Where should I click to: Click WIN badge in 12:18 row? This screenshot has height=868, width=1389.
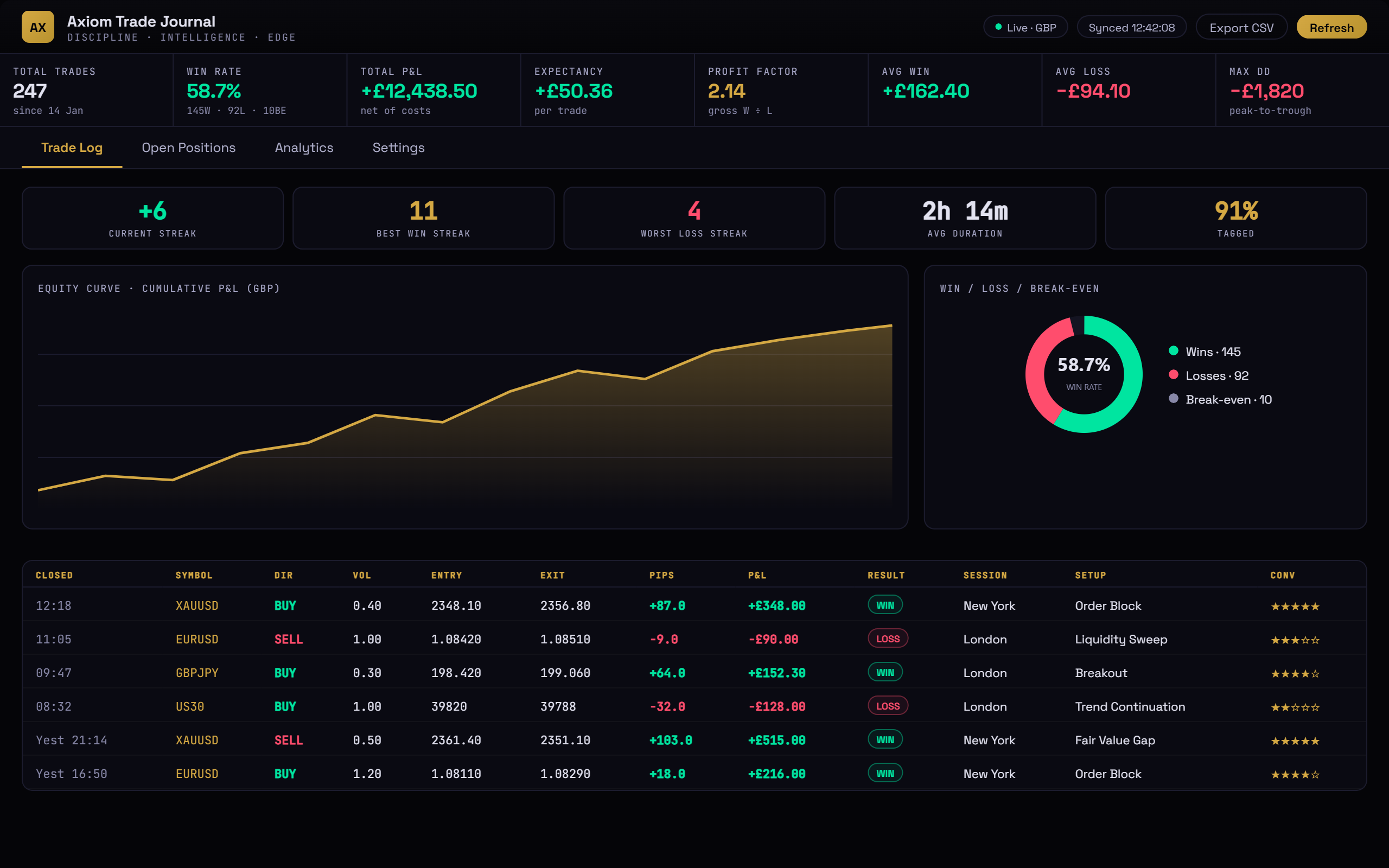point(885,605)
